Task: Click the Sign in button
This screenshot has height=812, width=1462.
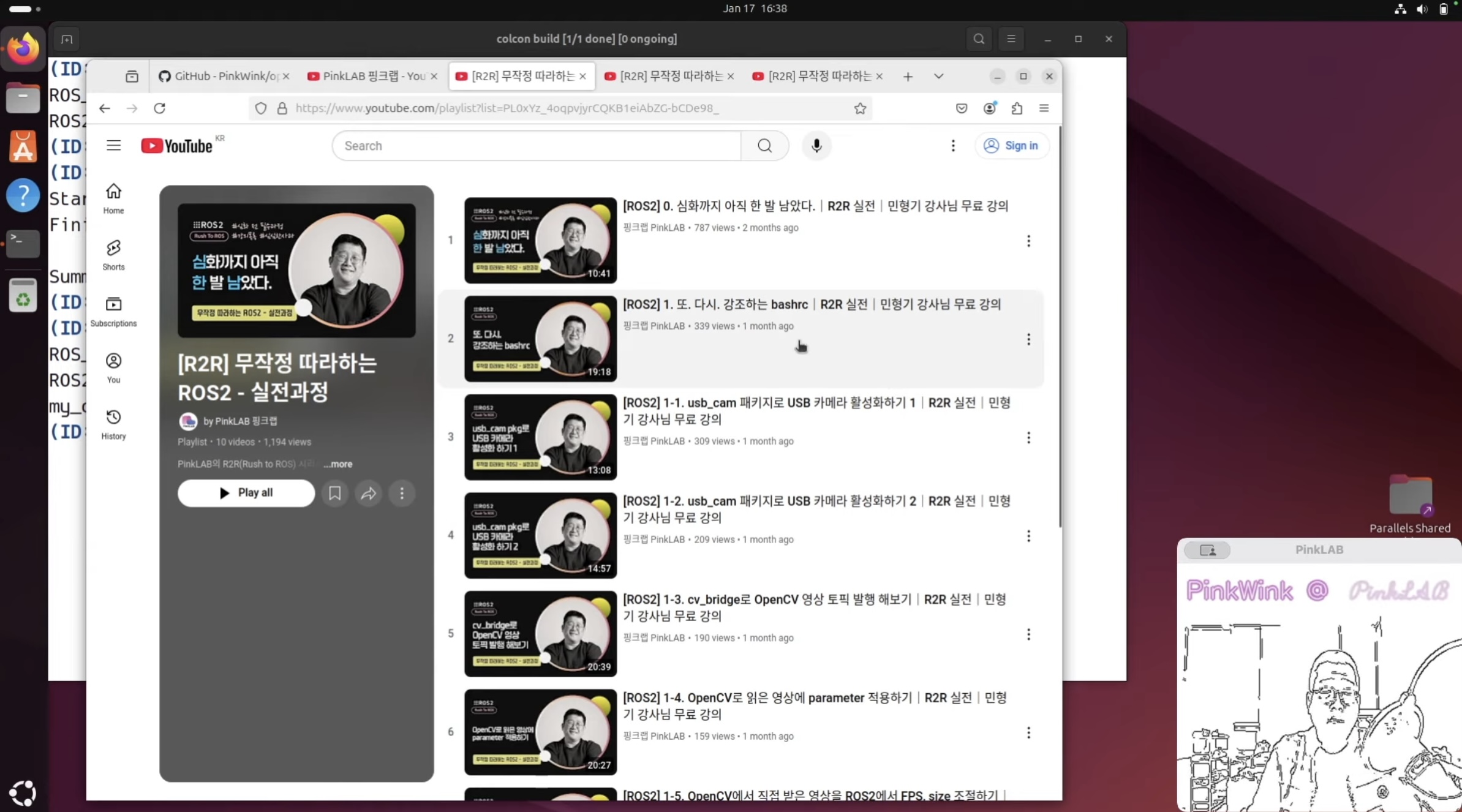Action: pos(1011,146)
